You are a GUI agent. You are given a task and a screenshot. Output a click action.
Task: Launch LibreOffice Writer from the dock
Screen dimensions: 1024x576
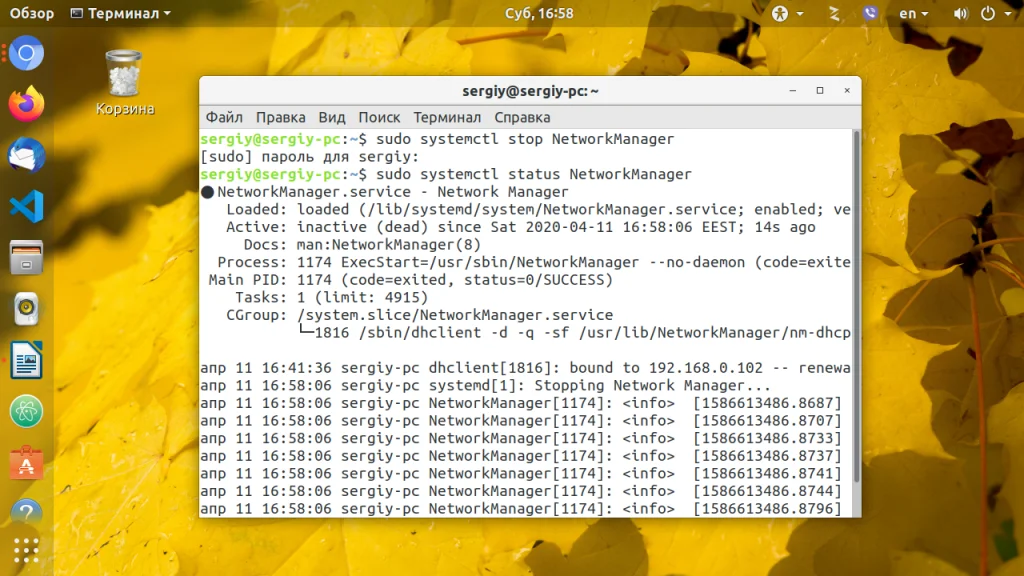click(x=26, y=360)
